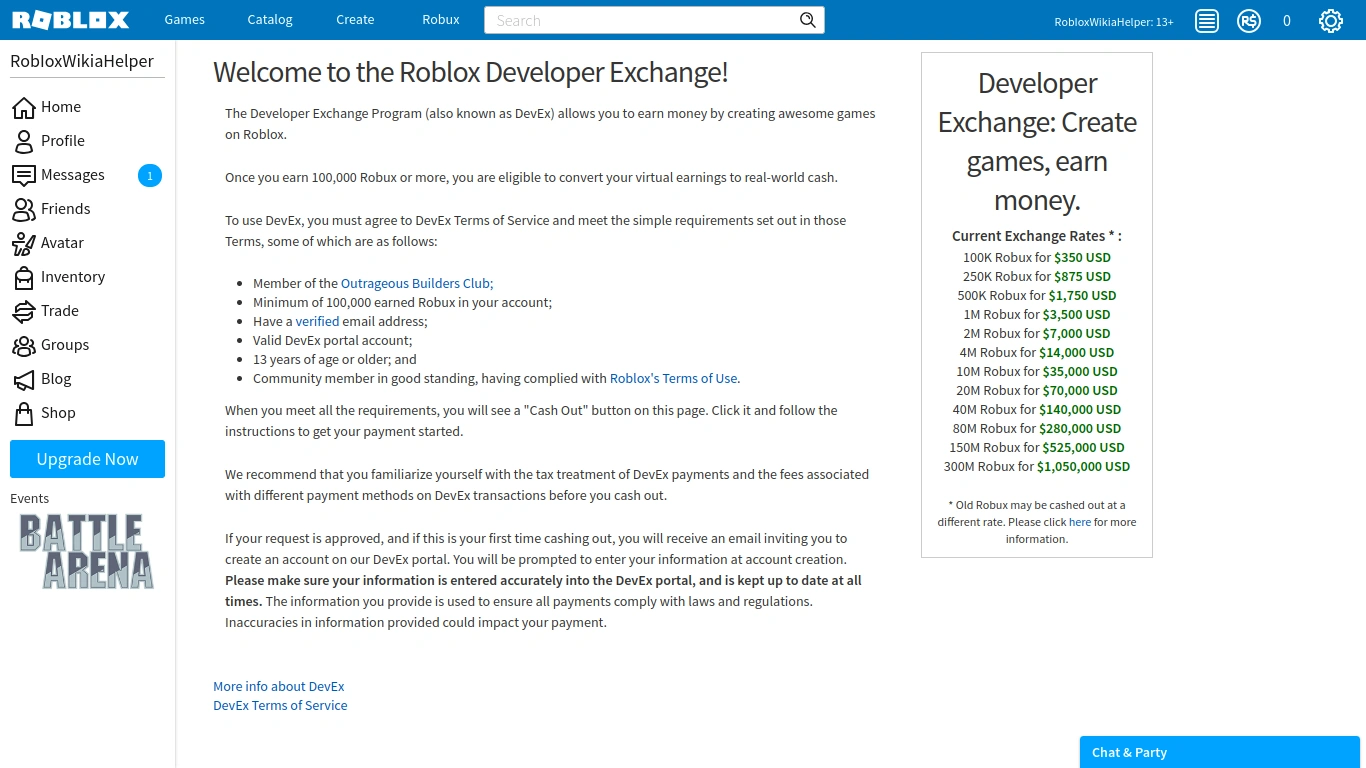Click the Avatar sidebar icon

point(23,243)
